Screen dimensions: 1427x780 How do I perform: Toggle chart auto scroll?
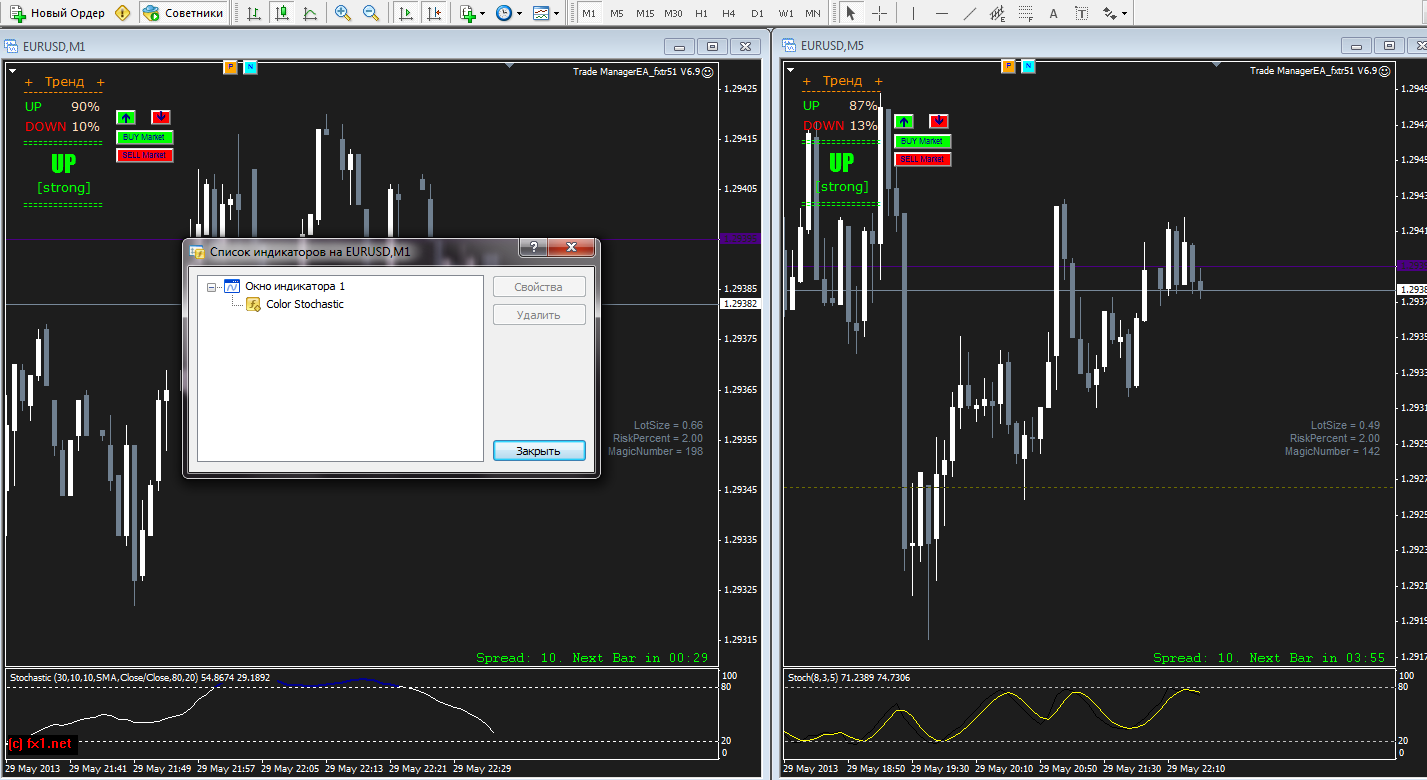point(405,13)
